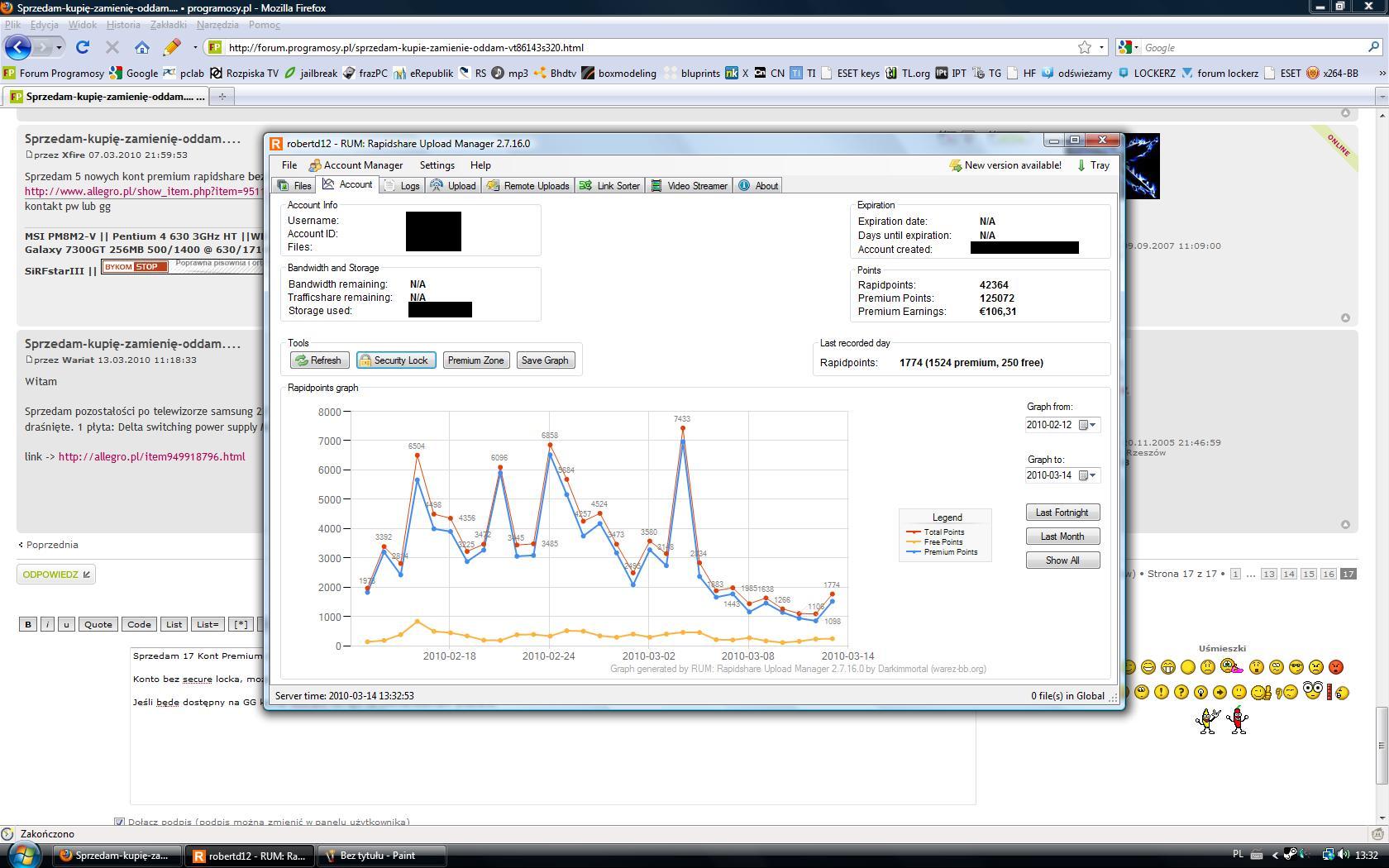Send RUM to Tray
This screenshot has height=868, width=1389.
(1093, 165)
